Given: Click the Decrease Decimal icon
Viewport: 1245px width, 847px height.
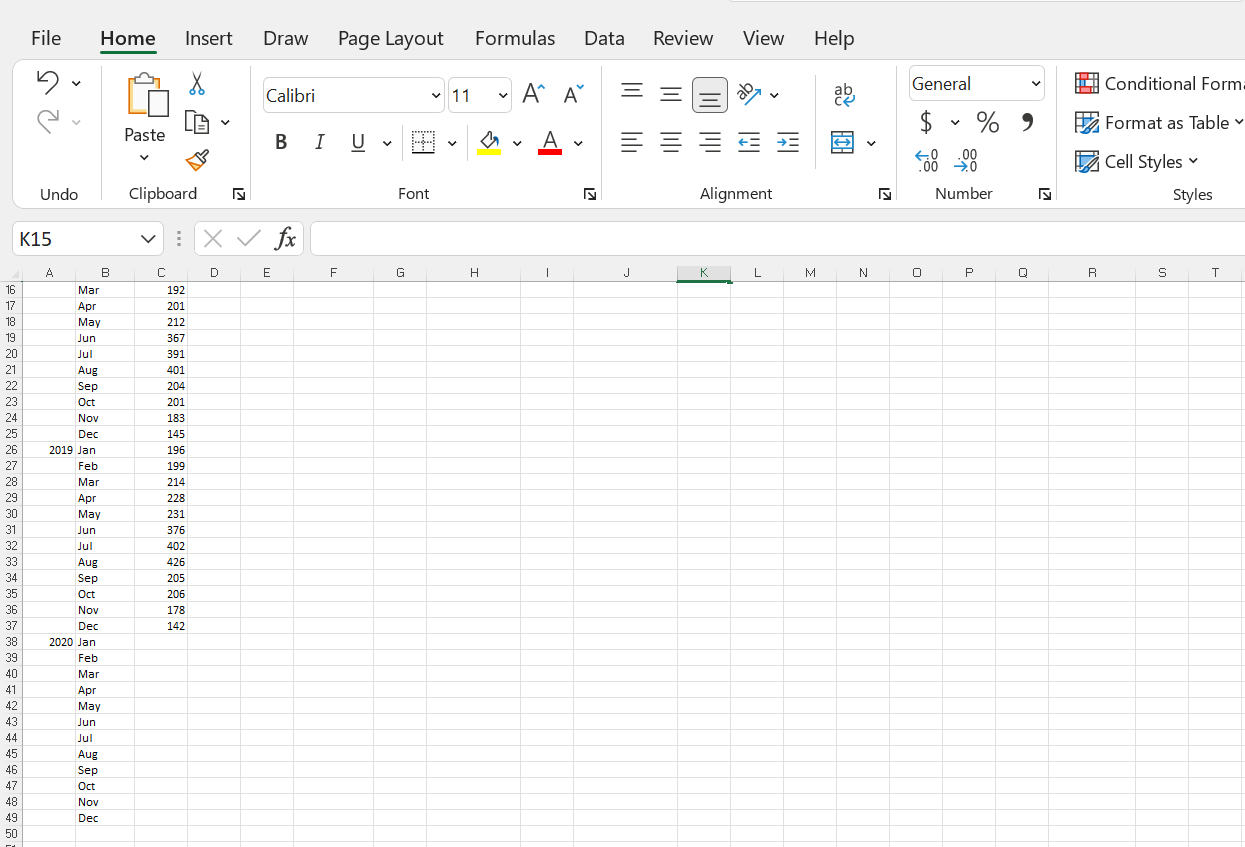Looking at the screenshot, I should pyautogui.click(x=966, y=160).
